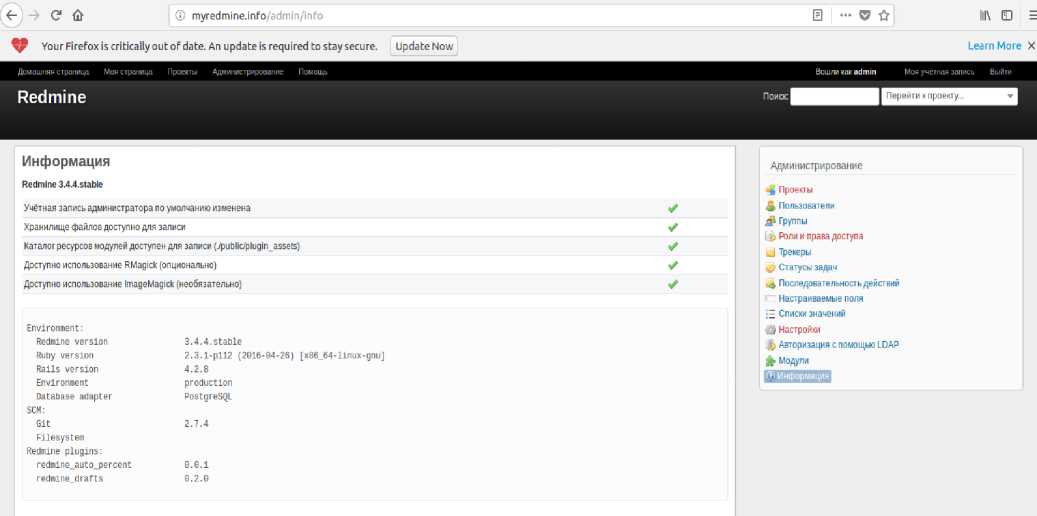Click the 'Redmine 3.4.4.stable' bold text

62,185
